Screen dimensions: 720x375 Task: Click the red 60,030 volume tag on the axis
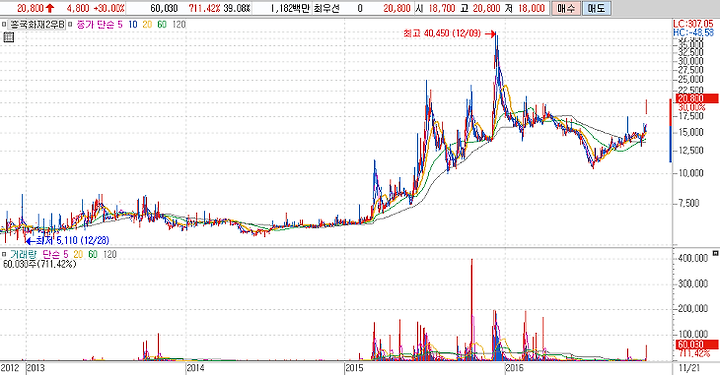pyautogui.click(x=697, y=345)
